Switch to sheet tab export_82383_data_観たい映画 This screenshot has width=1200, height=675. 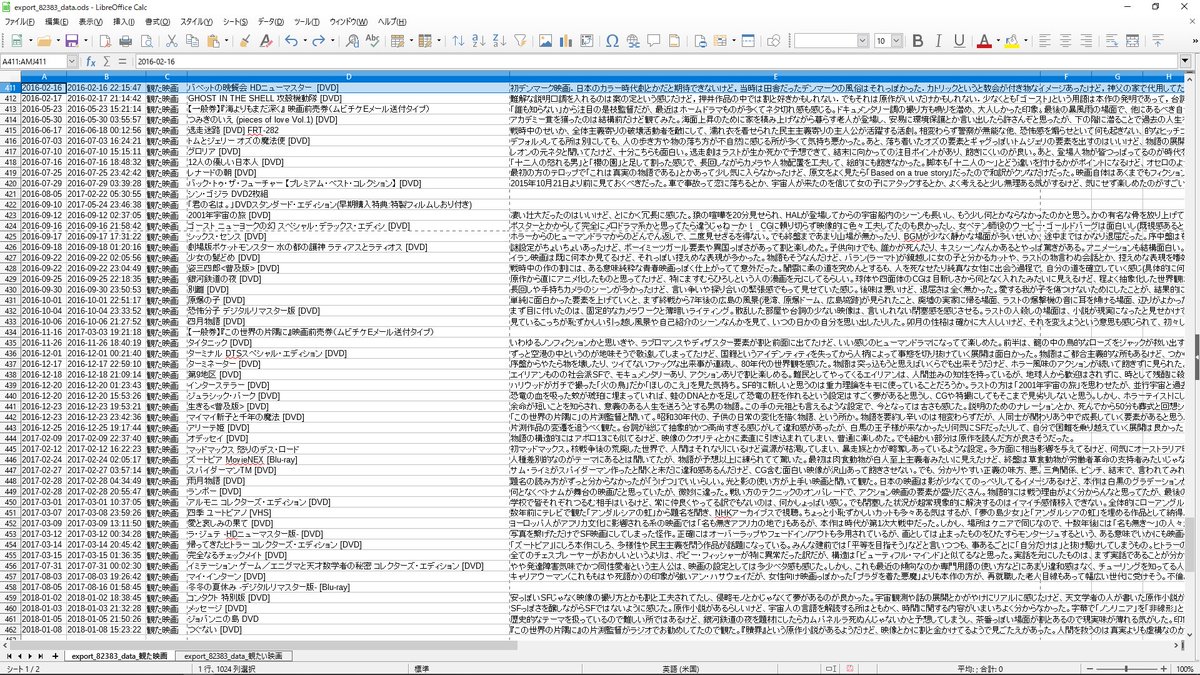[x=234, y=656]
